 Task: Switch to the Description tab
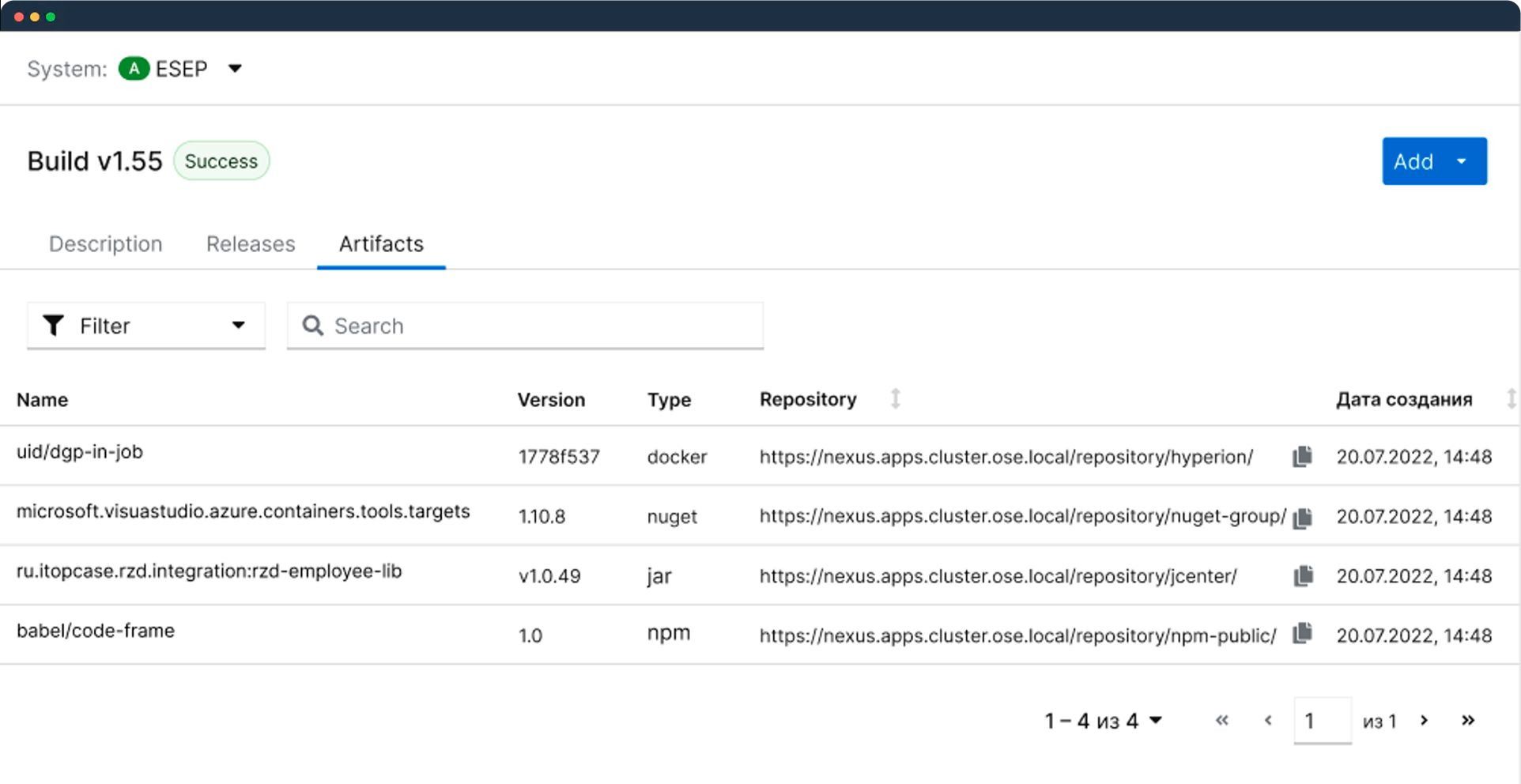pyautogui.click(x=106, y=244)
